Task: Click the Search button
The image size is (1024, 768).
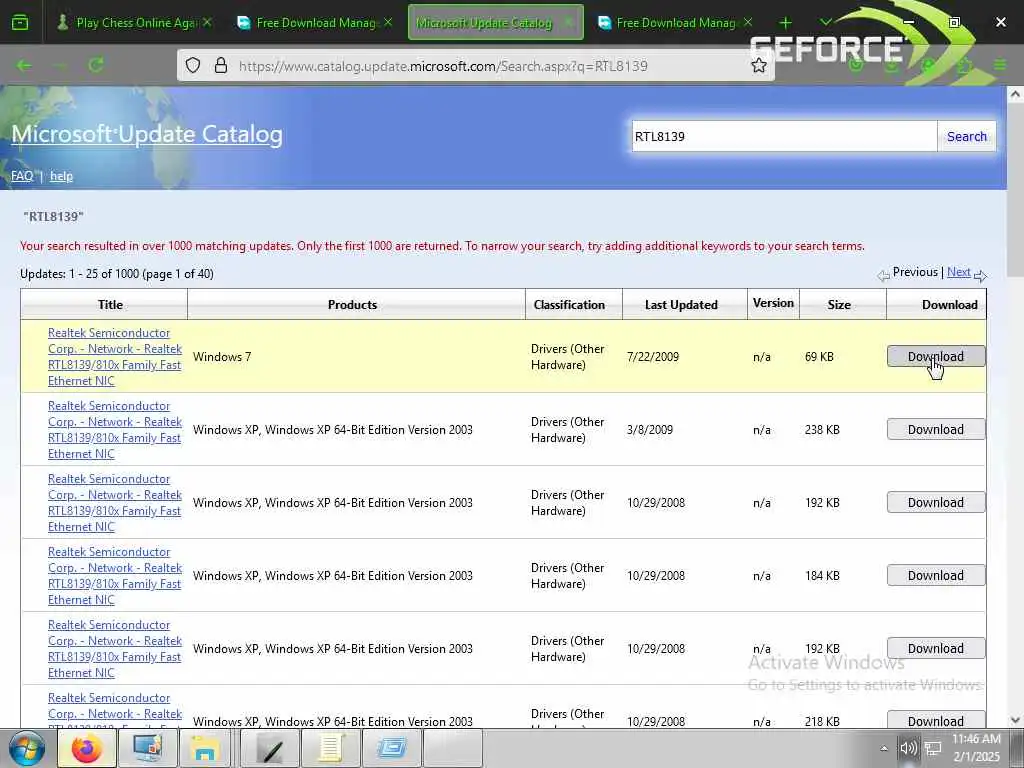Action: [x=967, y=136]
